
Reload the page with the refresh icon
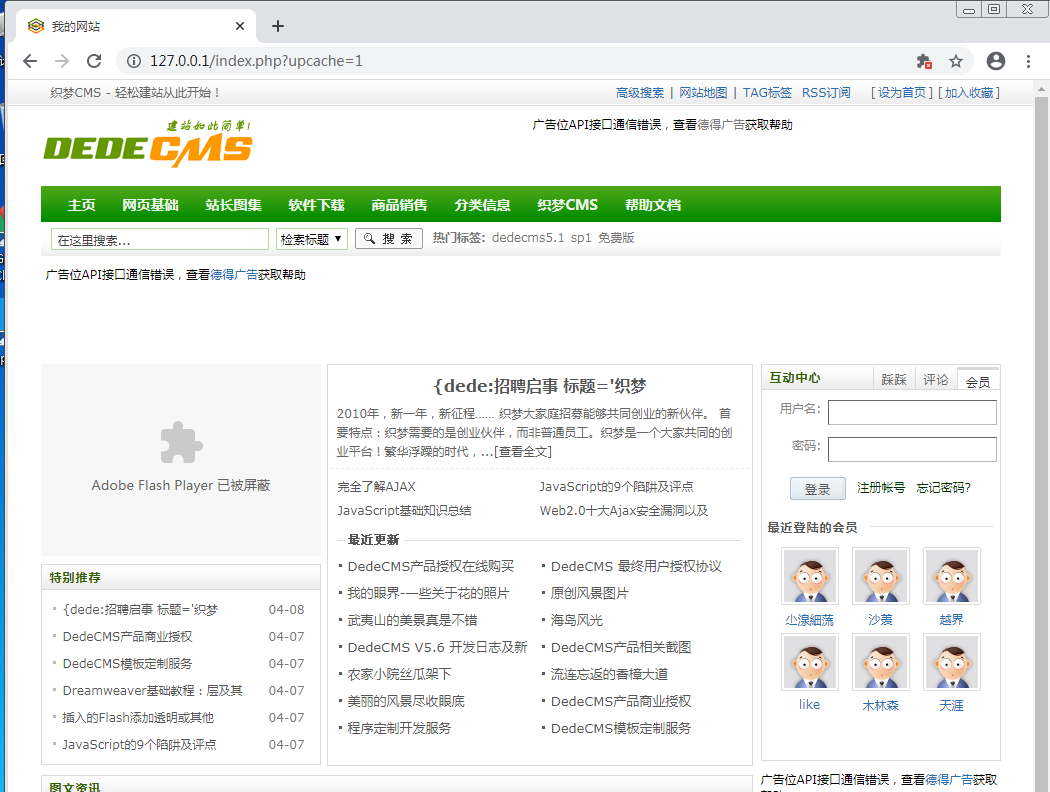tap(94, 60)
